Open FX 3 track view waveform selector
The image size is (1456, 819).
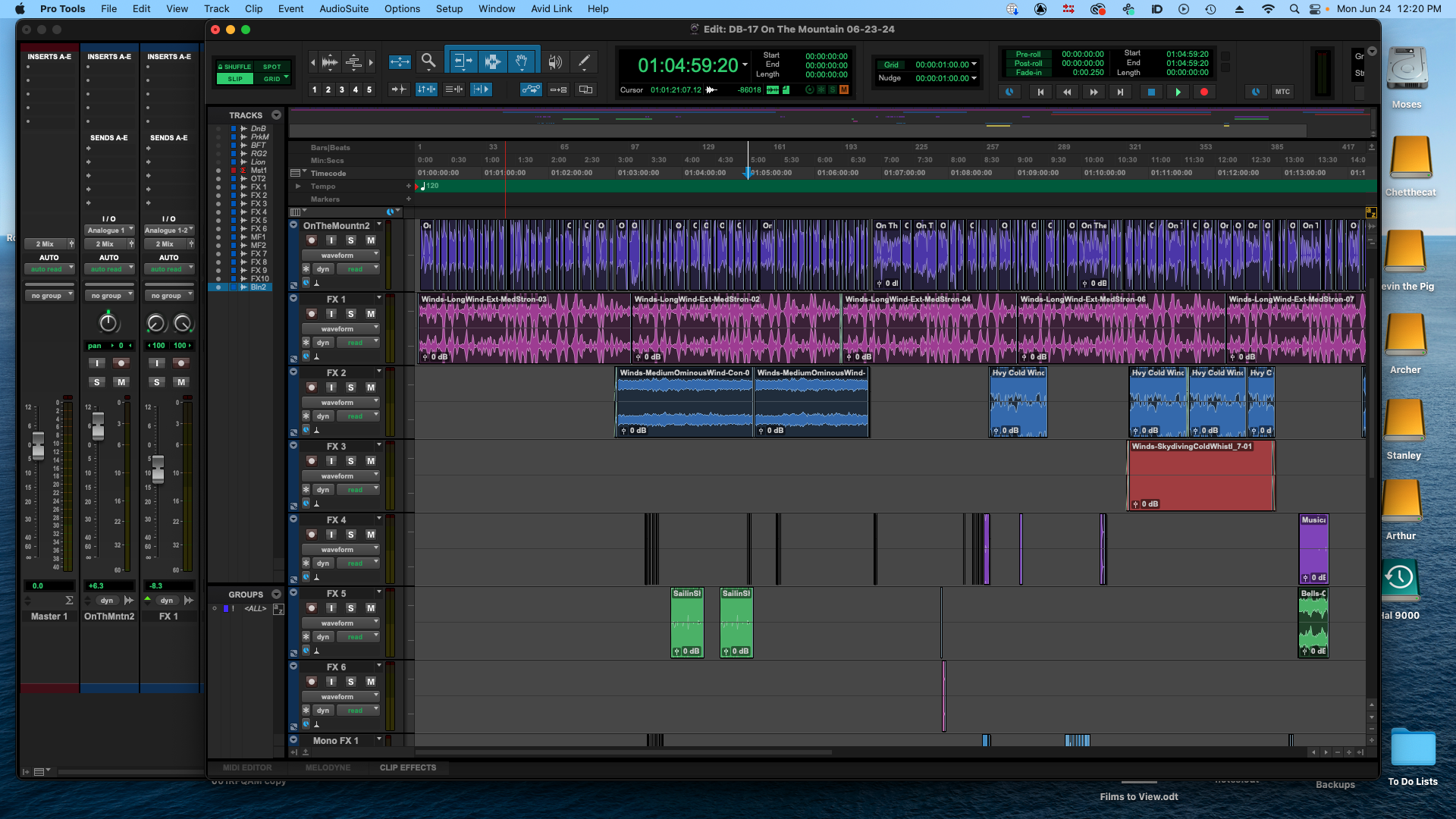point(340,476)
